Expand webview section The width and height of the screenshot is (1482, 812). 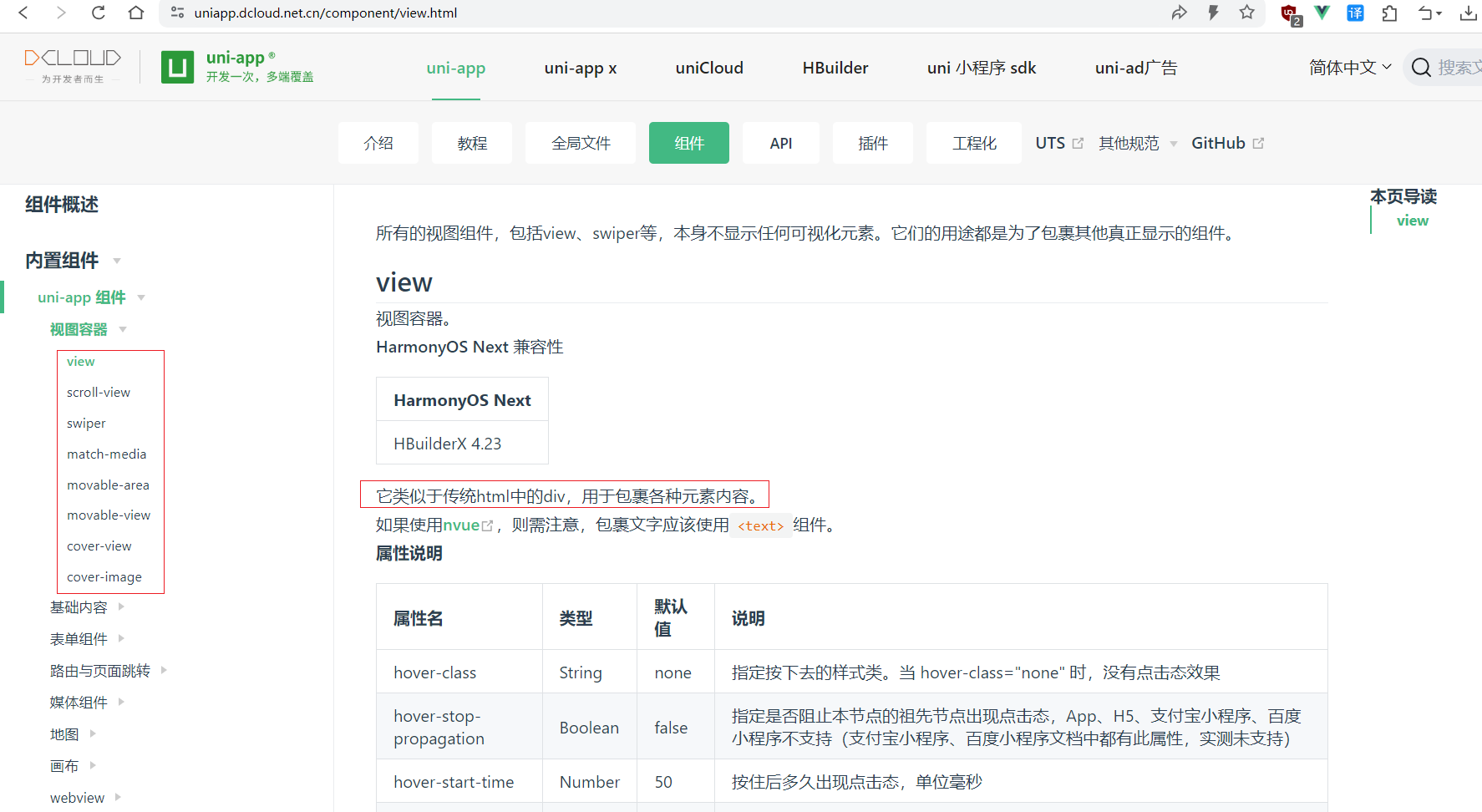(x=86, y=798)
